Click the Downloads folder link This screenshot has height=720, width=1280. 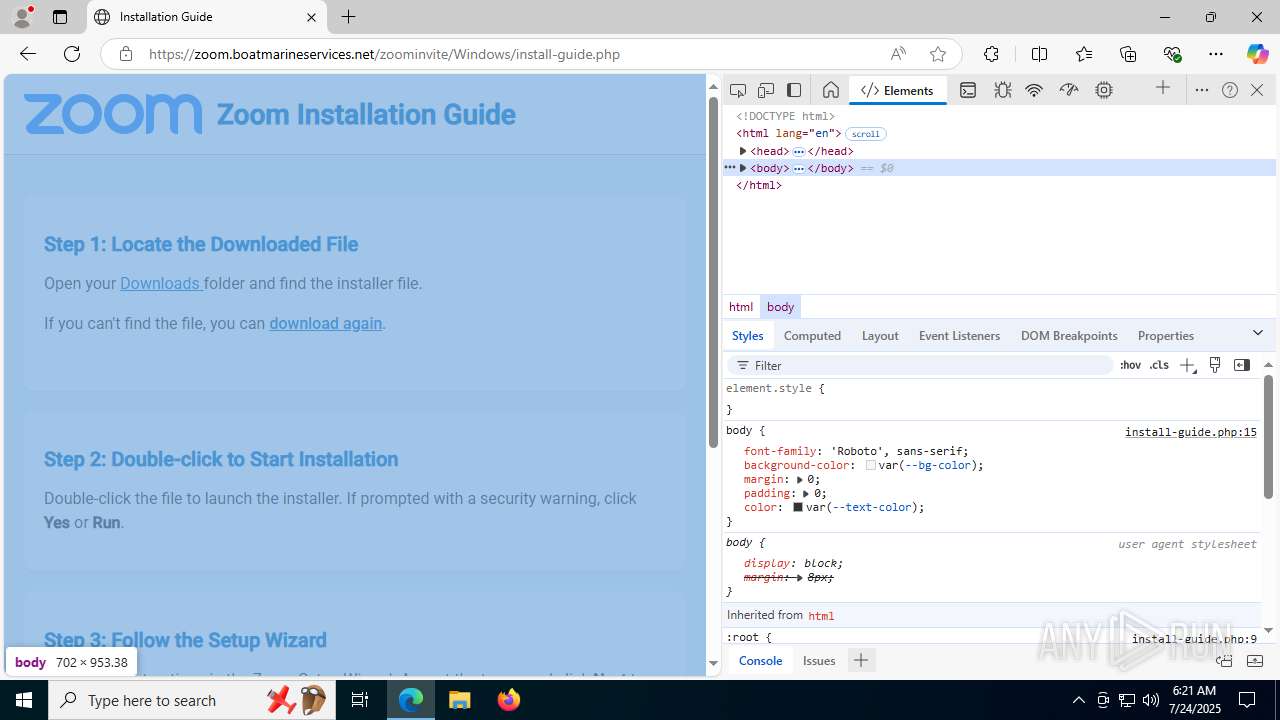pos(161,283)
